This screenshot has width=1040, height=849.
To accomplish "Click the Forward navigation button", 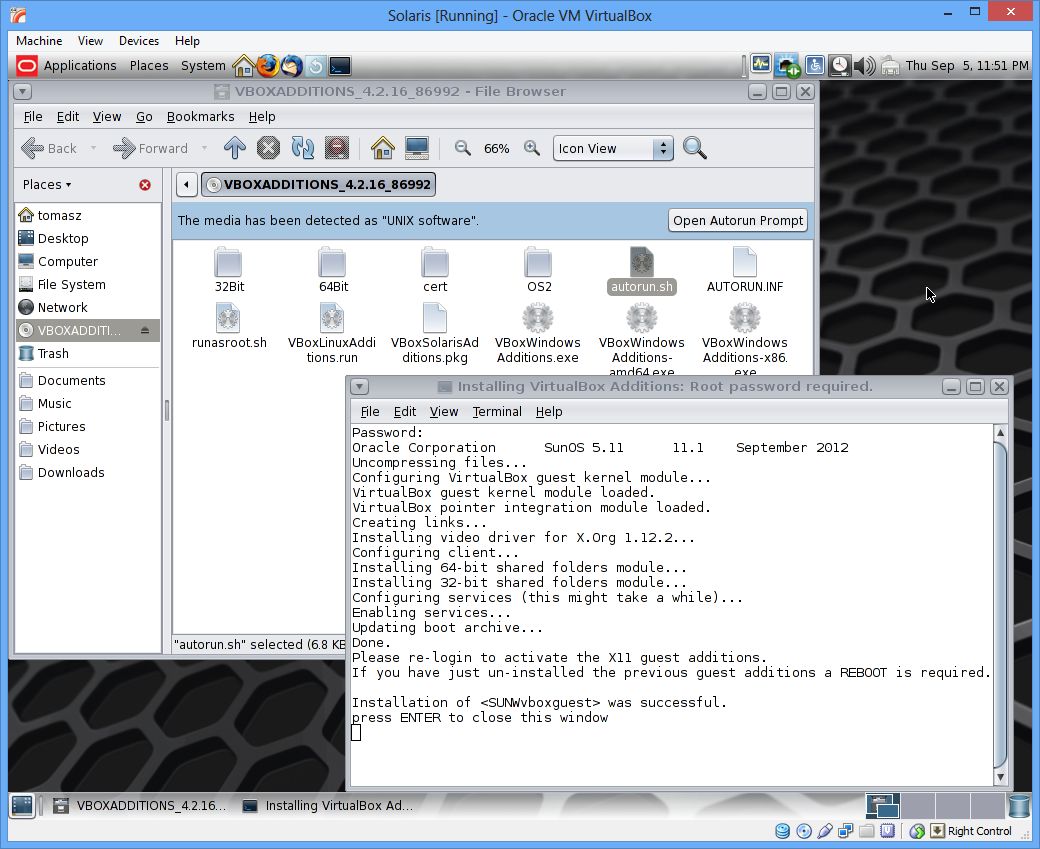I will click(151, 148).
